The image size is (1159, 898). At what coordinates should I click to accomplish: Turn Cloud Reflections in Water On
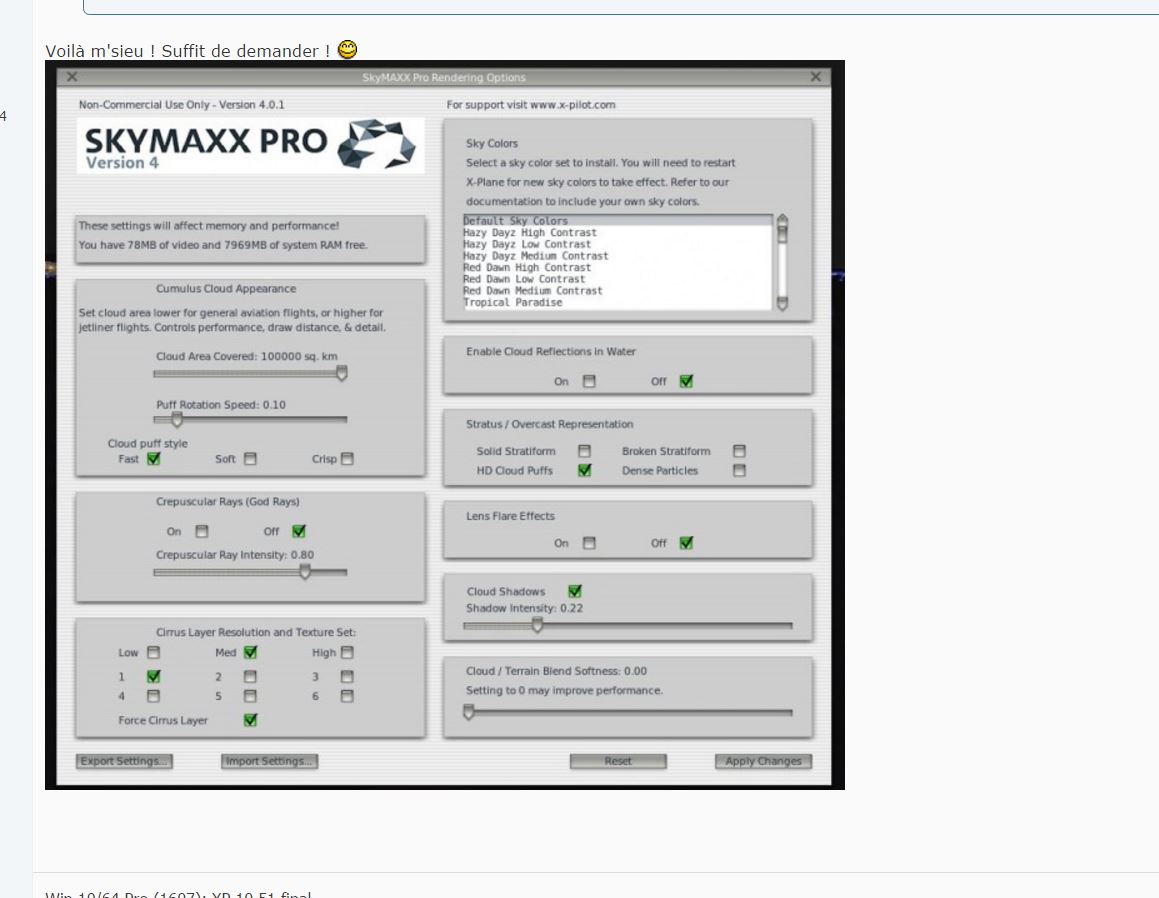pos(589,381)
